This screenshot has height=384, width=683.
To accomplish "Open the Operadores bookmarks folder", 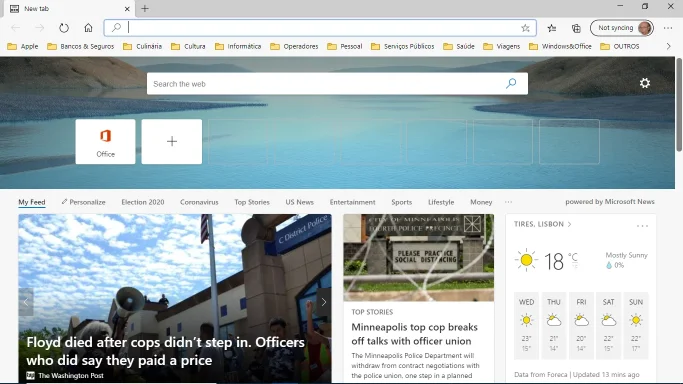I will coord(294,46).
